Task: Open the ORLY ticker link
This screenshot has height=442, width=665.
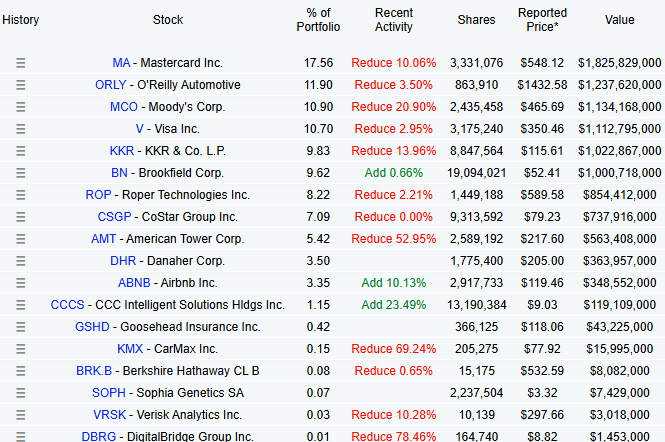Action: pyautogui.click(x=111, y=85)
